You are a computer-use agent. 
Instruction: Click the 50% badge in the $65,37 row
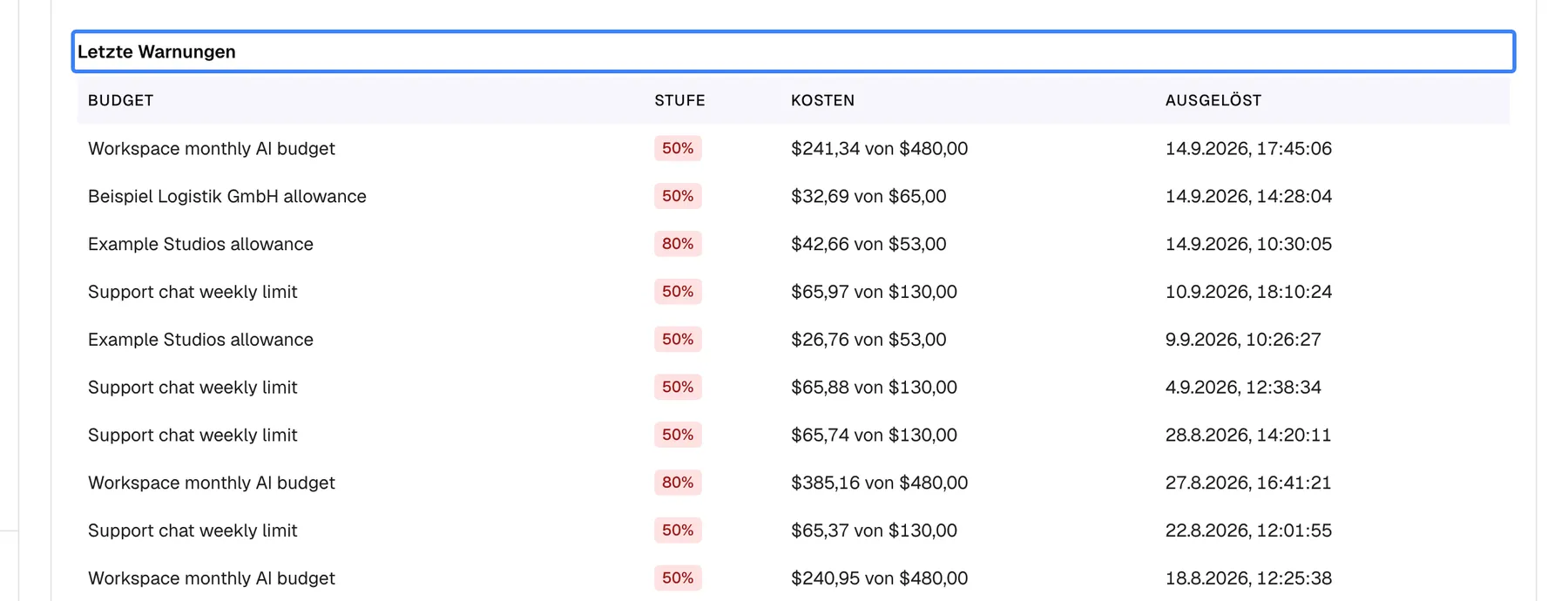tap(678, 531)
